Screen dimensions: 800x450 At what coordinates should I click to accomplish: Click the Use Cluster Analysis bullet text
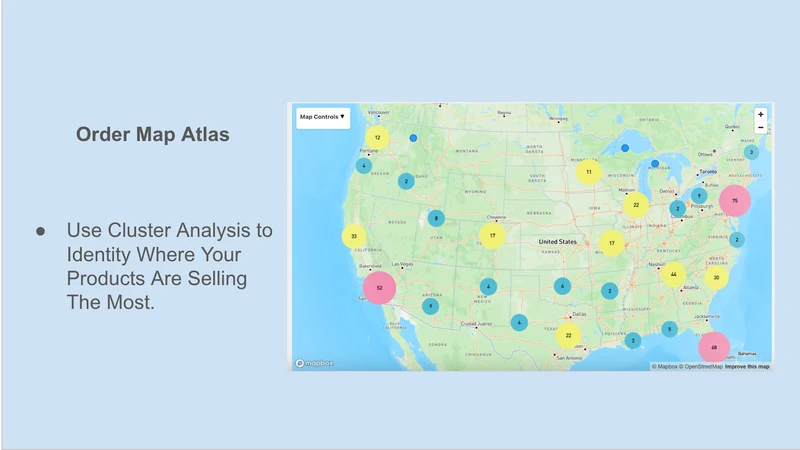click(x=169, y=266)
